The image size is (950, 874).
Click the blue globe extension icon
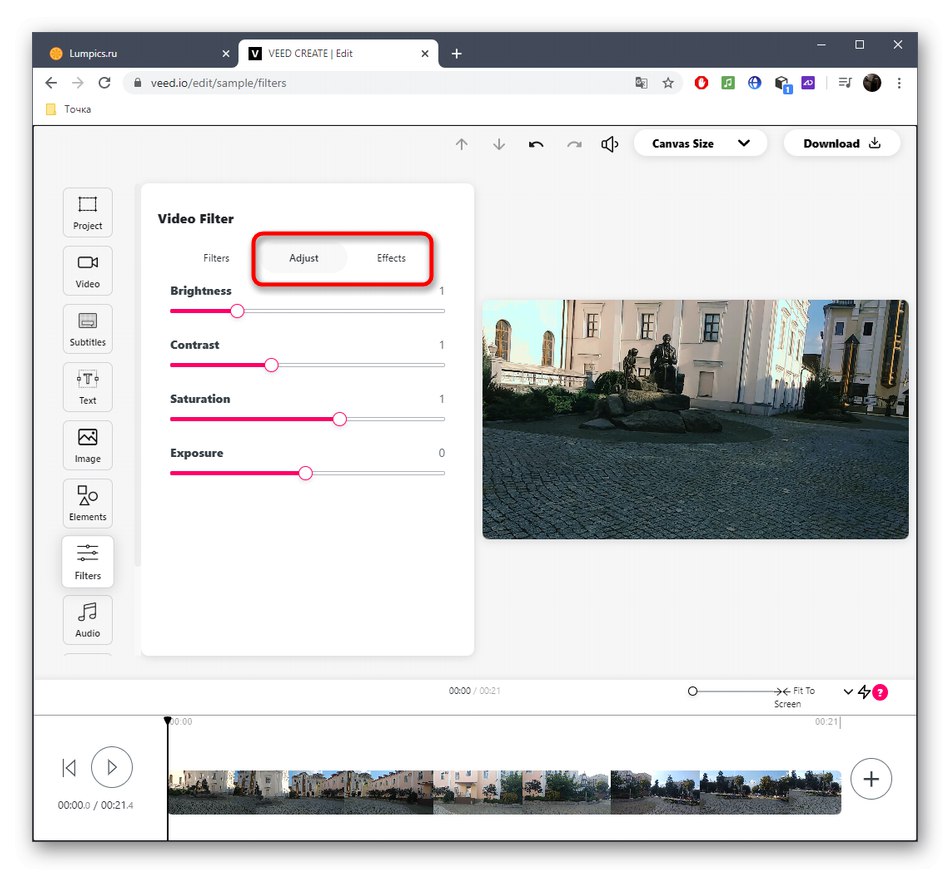[754, 83]
